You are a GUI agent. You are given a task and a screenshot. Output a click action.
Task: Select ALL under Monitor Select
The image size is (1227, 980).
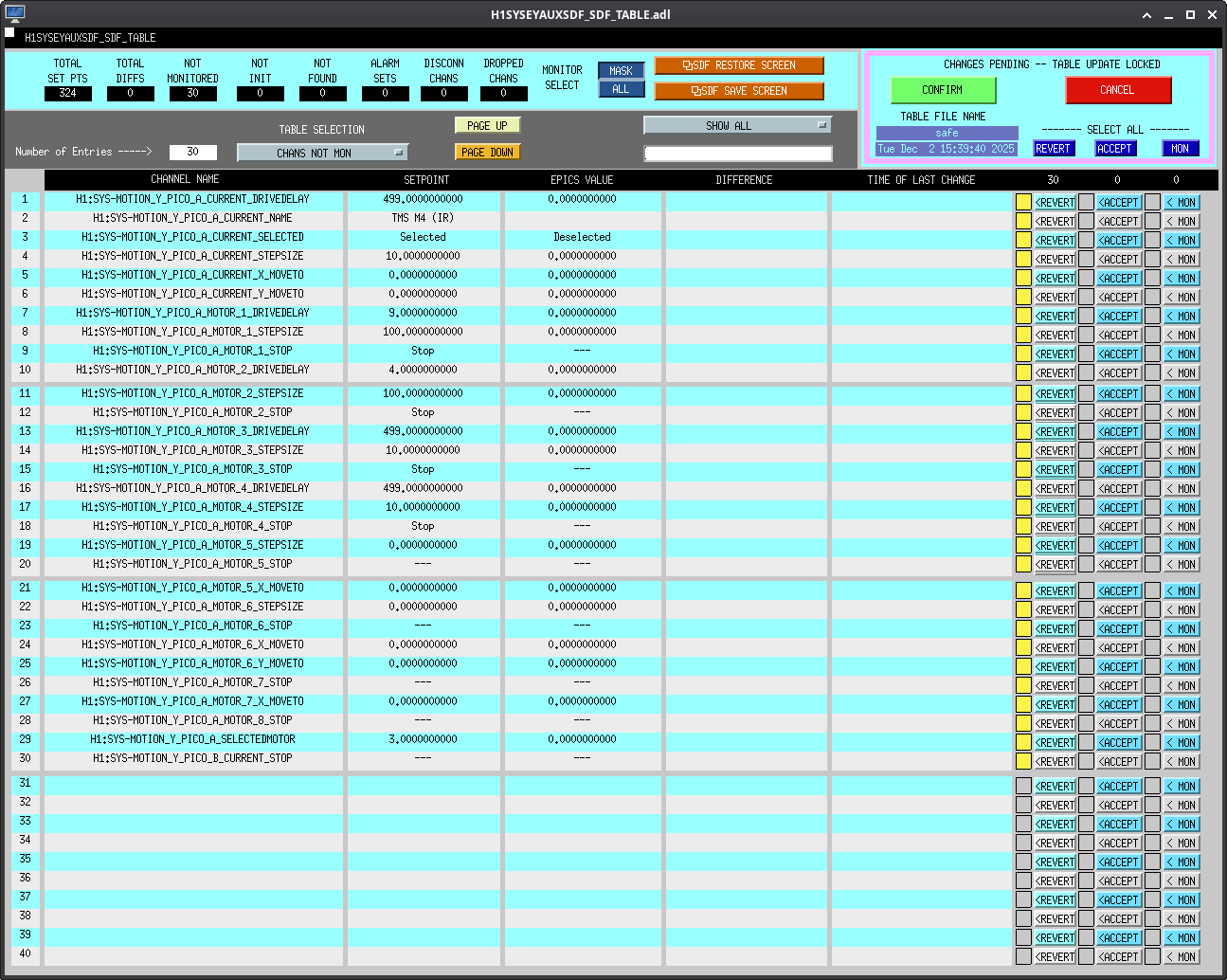click(621, 89)
